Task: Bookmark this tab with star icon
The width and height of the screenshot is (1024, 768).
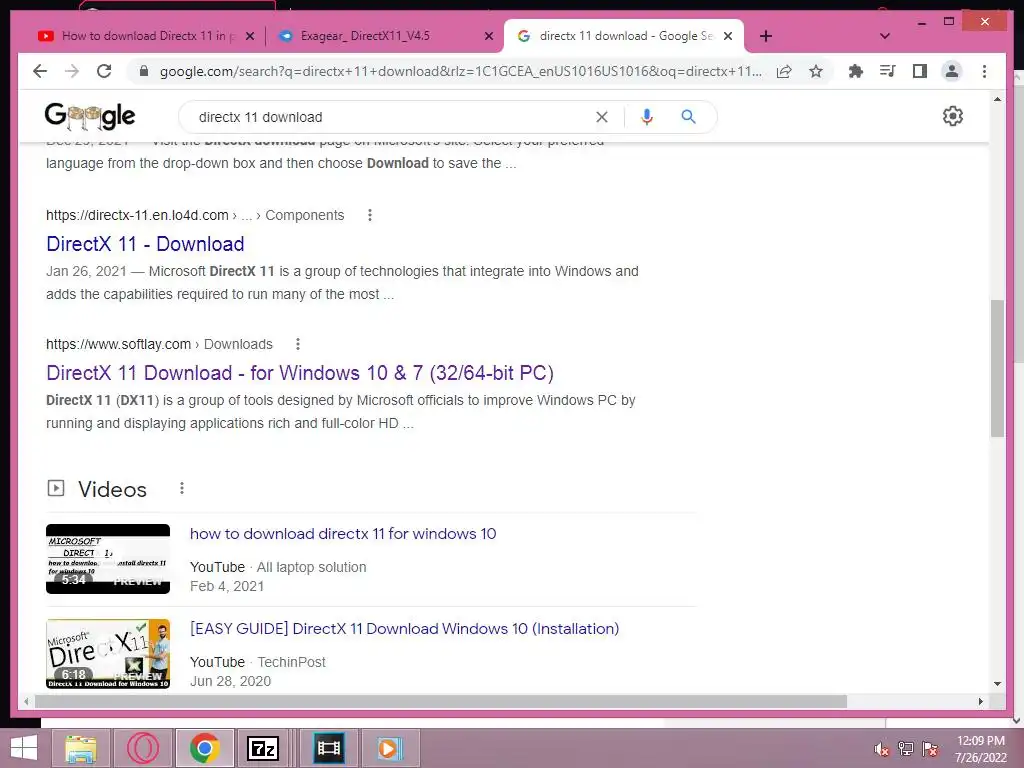Action: pos(816,71)
